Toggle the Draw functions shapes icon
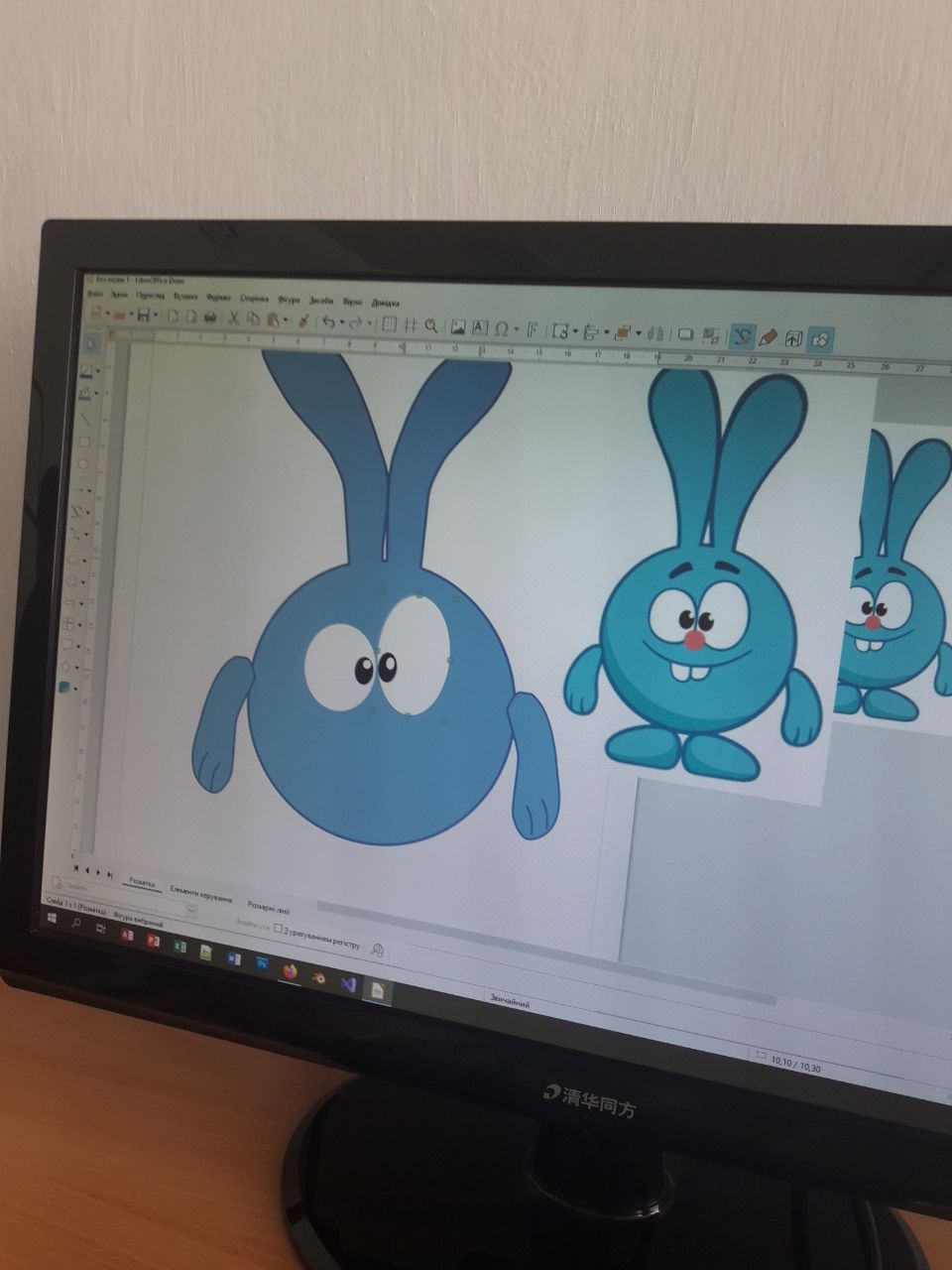Image resolution: width=952 pixels, height=1270 pixels. [820, 339]
